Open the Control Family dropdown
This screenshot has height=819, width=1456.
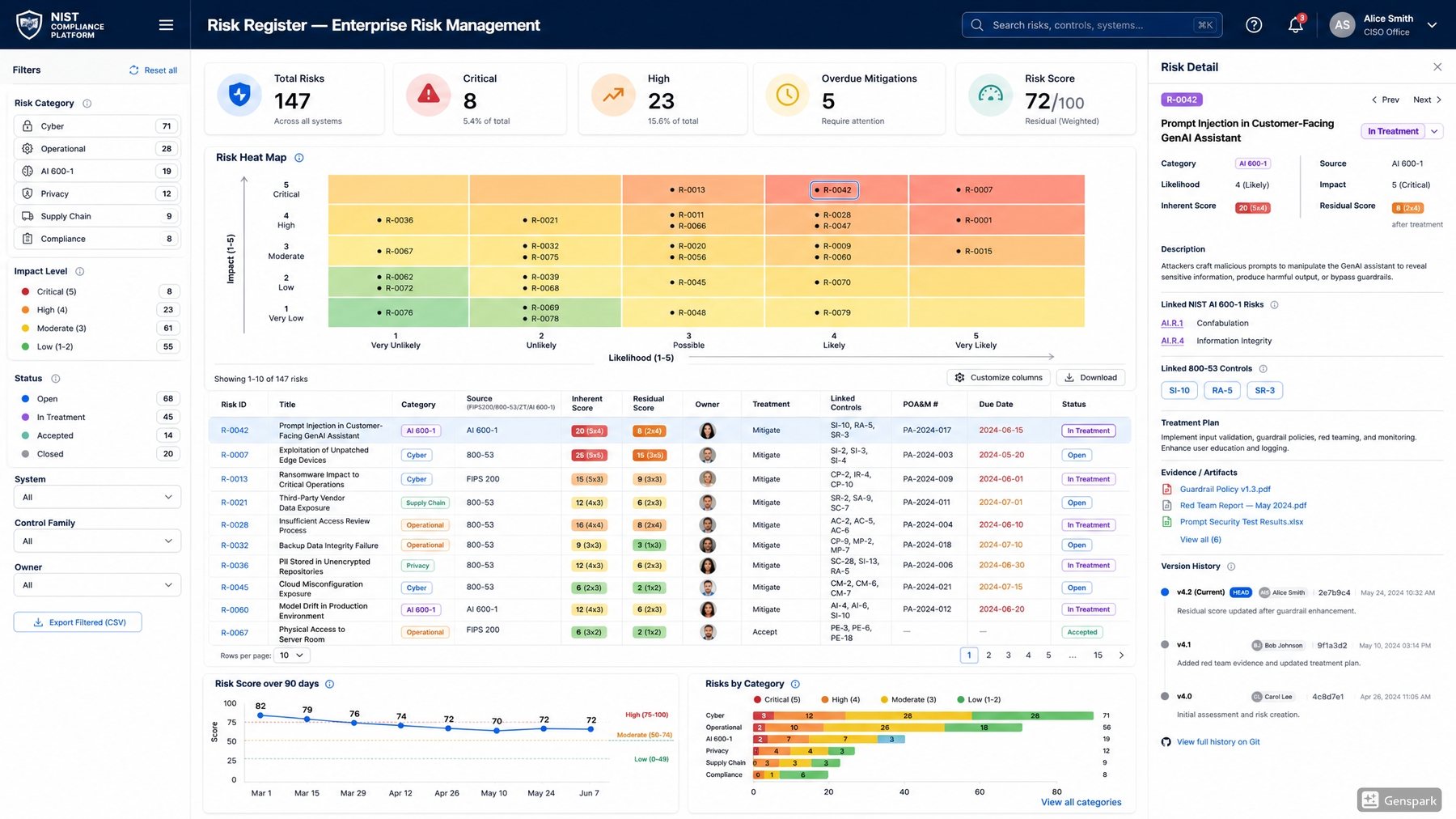pos(97,541)
